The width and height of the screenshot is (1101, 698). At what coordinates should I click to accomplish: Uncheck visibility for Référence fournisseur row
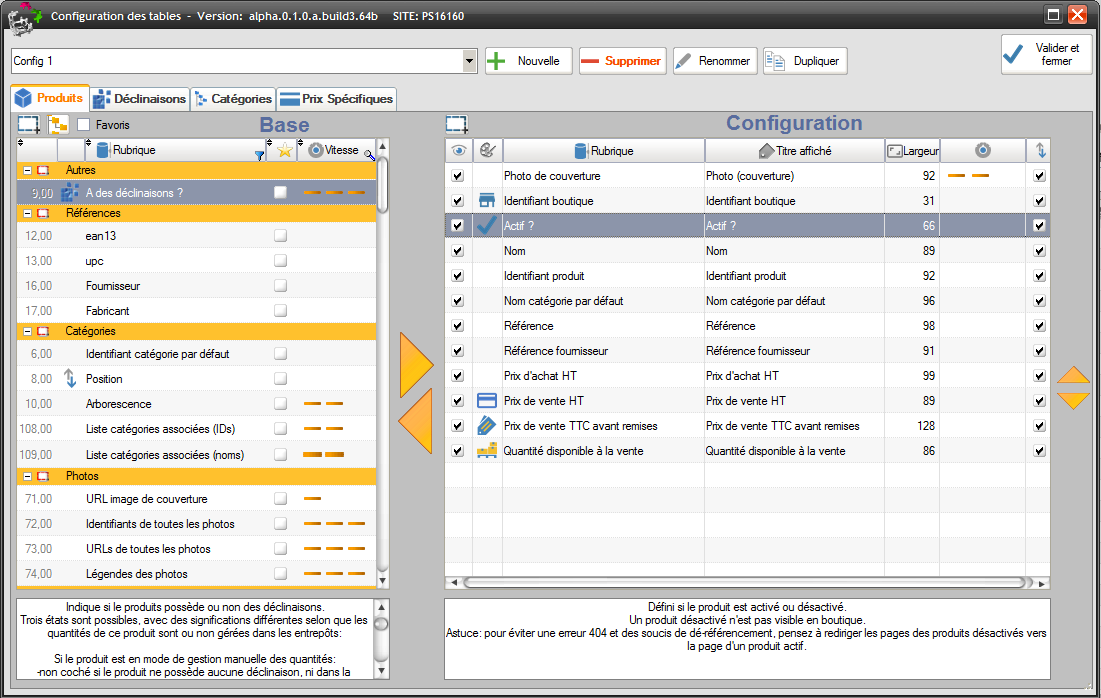(458, 350)
